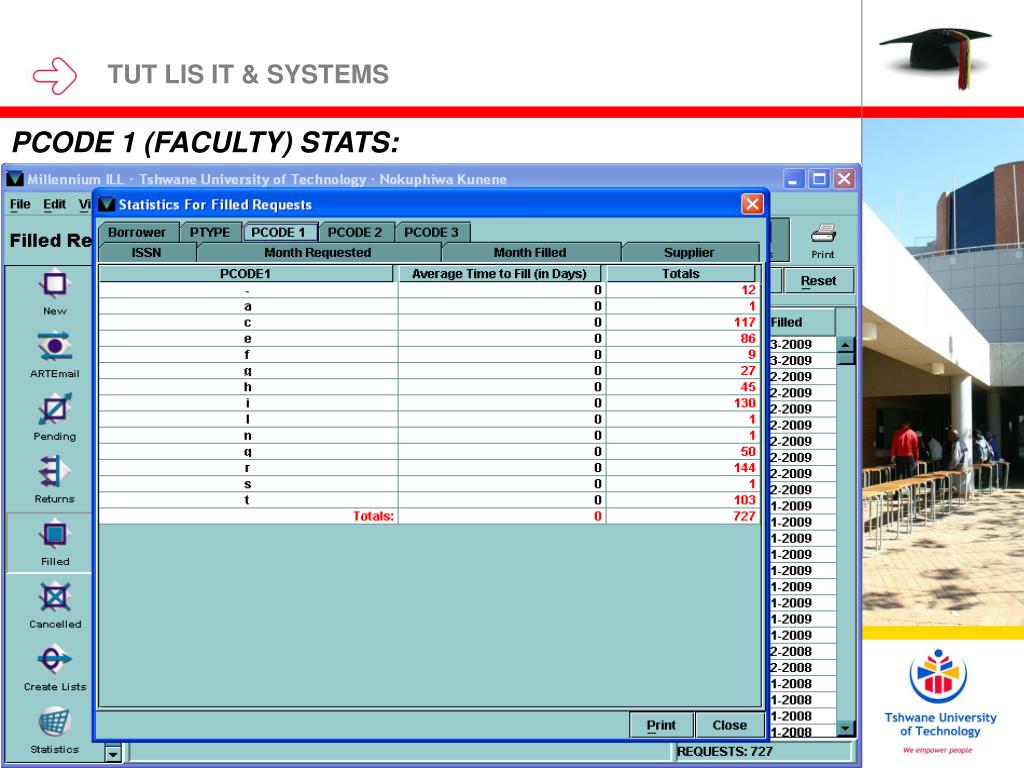
Task: Switch to the PTYPE tab
Action: [x=210, y=232]
